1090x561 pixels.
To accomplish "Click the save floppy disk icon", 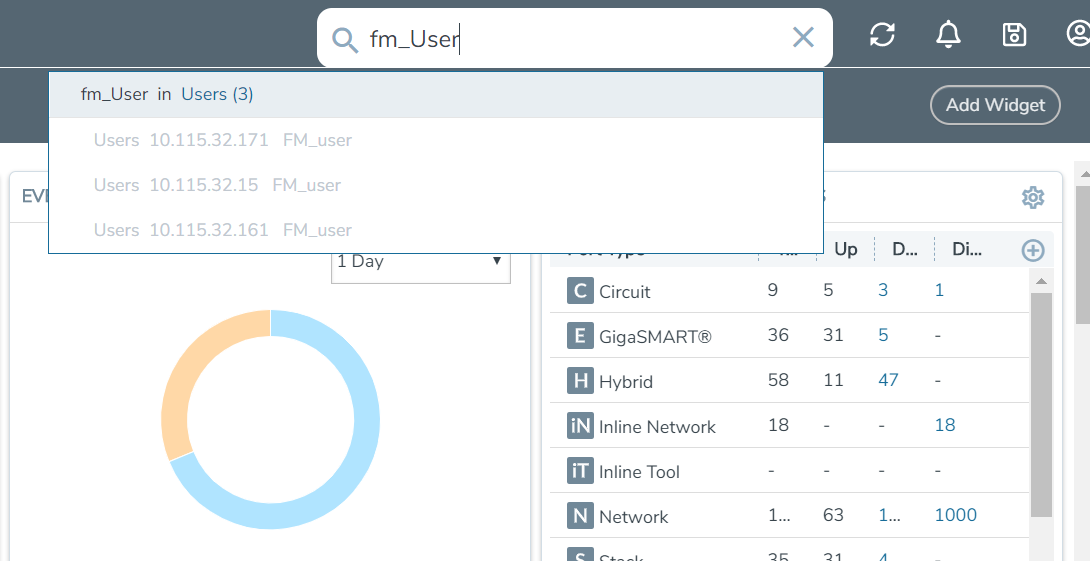I will [x=1014, y=34].
